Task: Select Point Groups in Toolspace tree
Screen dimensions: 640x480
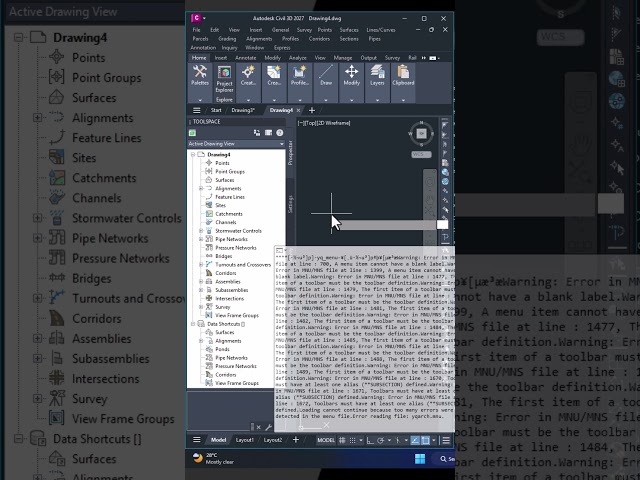Action: (x=230, y=171)
